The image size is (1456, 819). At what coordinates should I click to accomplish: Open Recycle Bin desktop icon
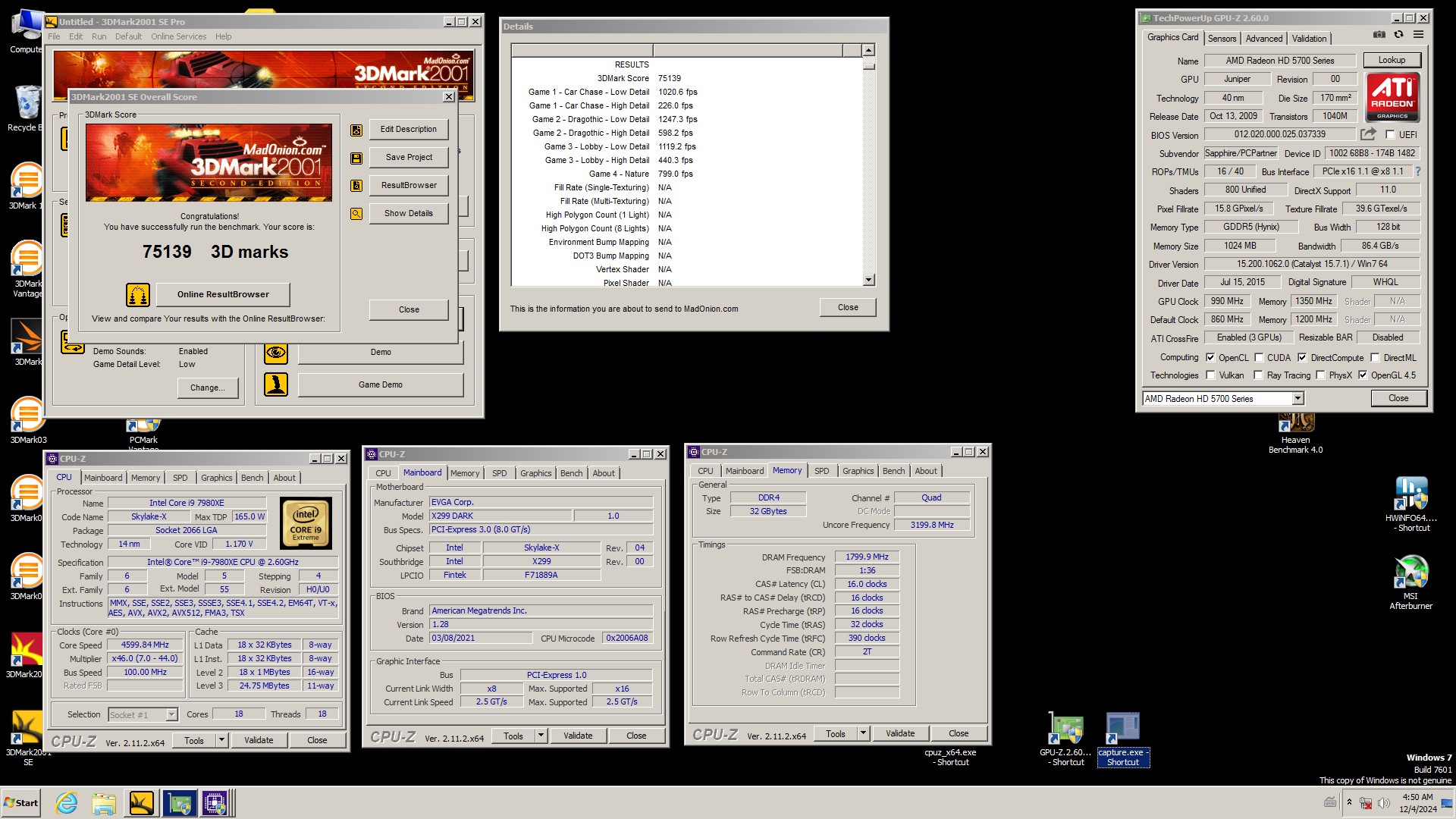pyautogui.click(x=27, y=108)
